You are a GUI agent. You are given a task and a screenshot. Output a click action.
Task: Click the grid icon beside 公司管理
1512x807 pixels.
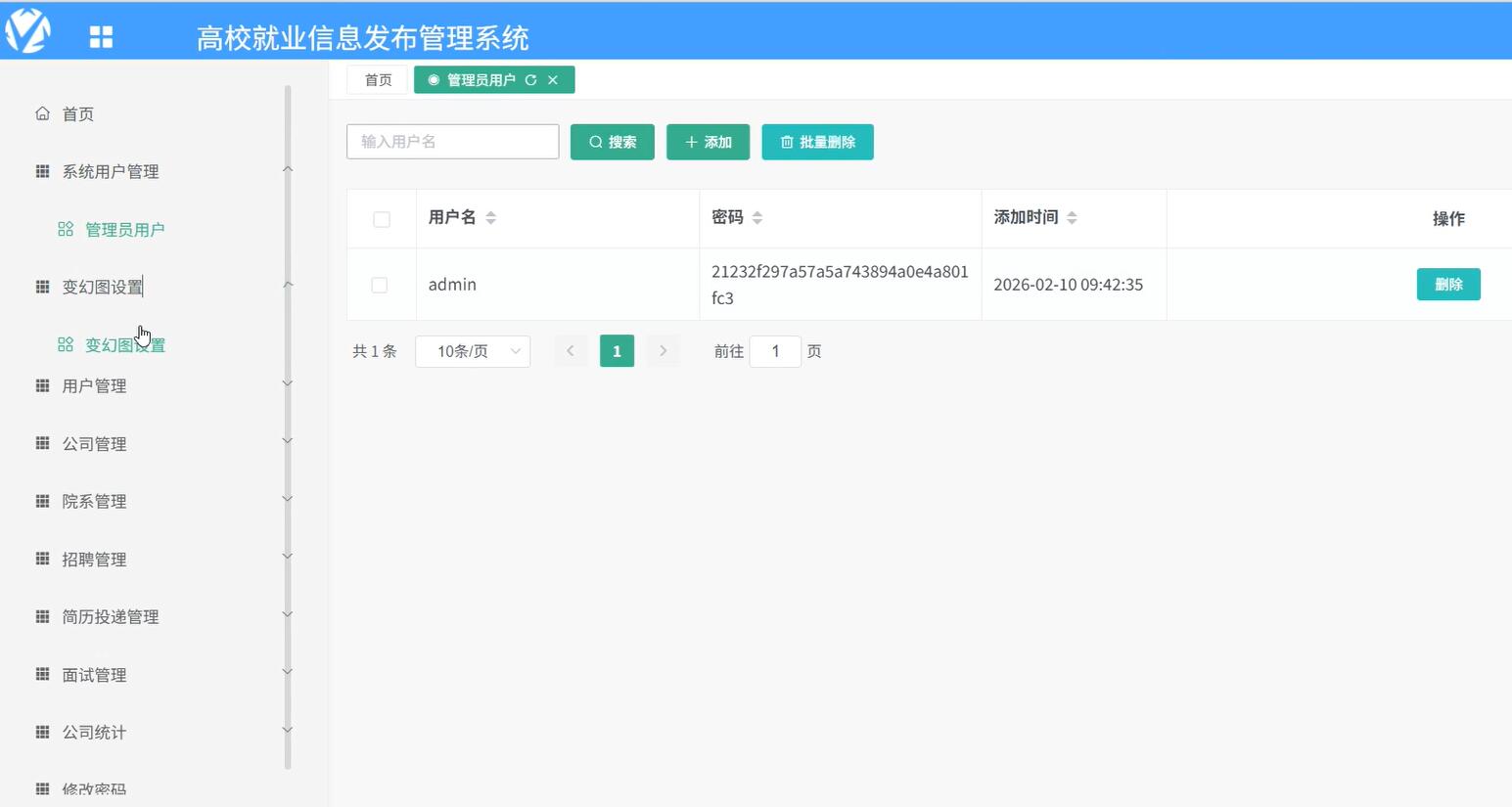42,443
